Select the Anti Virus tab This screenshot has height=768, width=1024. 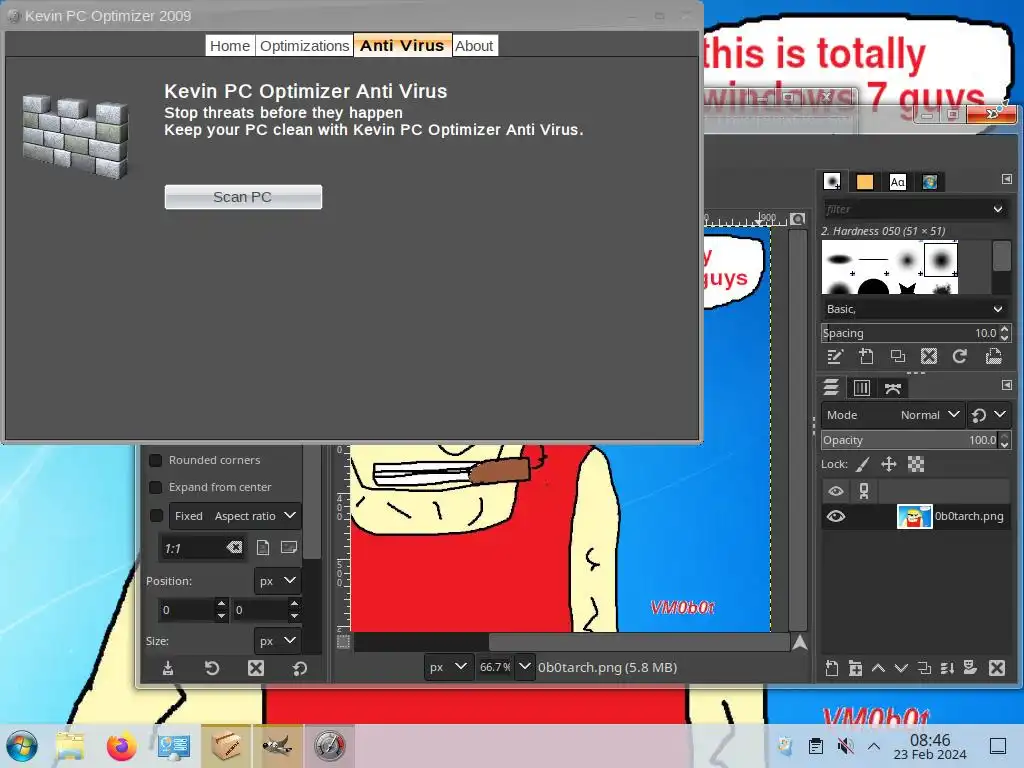click(x=402, y=45)
